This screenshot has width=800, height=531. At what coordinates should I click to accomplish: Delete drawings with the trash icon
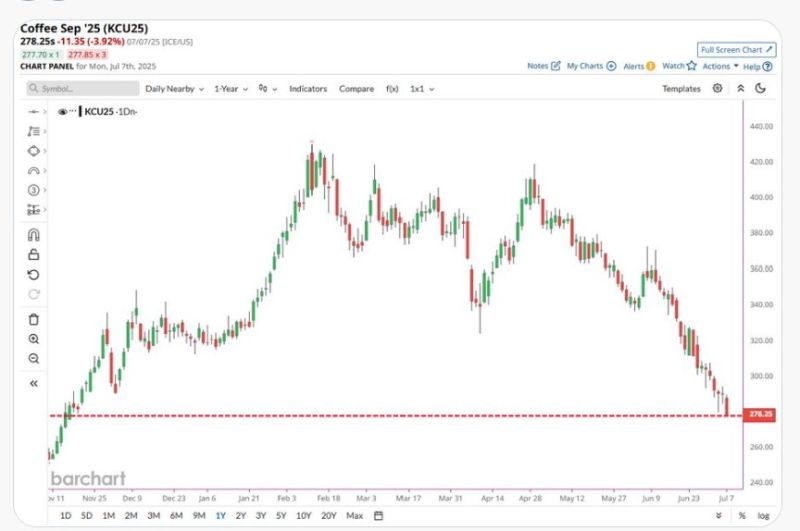(x=33, y=320)
